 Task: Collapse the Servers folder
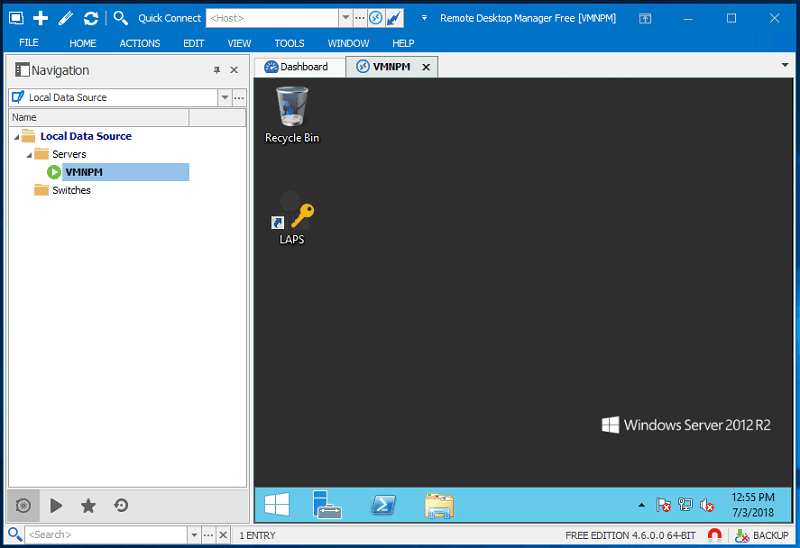pos(29,155)
